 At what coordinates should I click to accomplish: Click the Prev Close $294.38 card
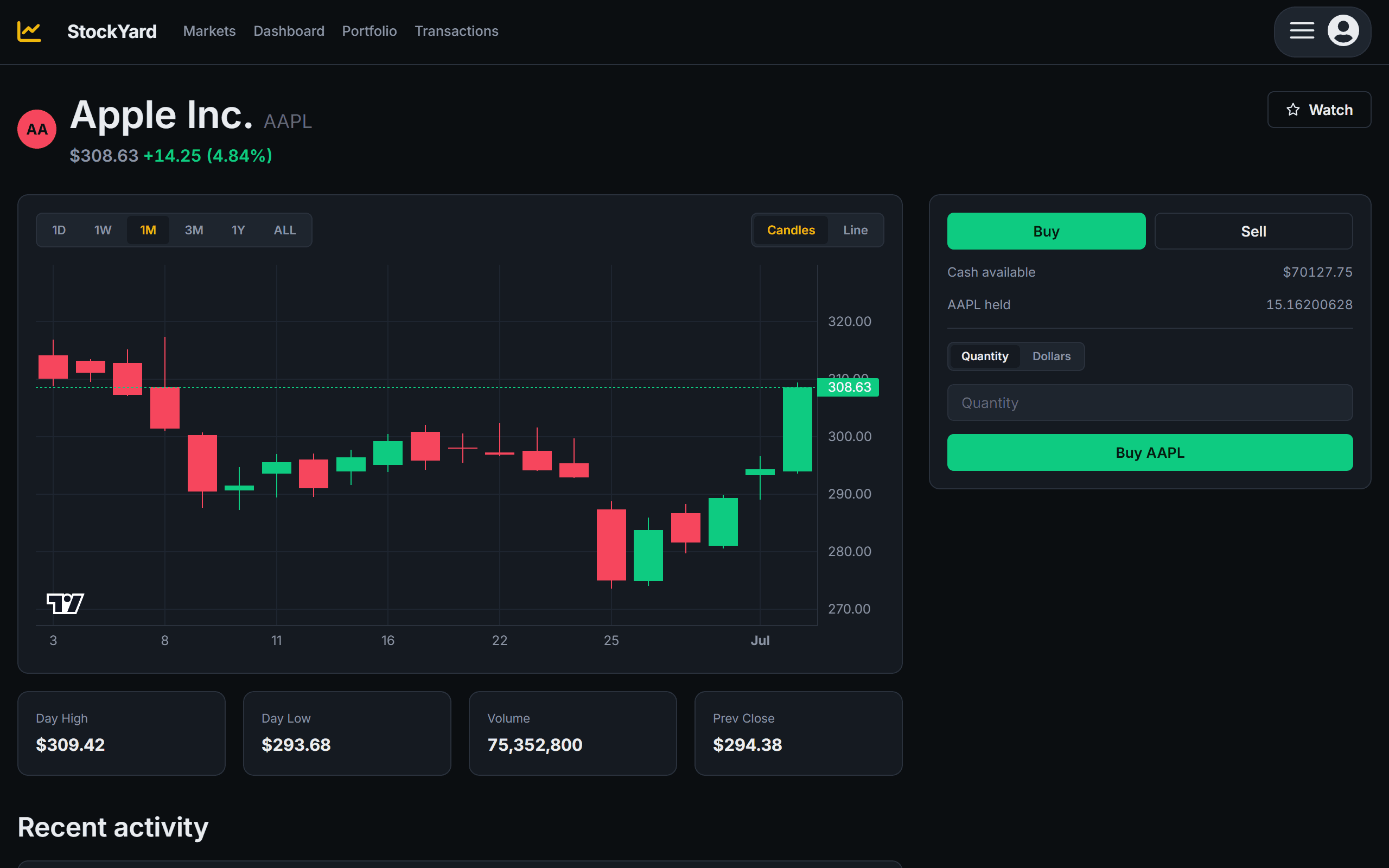pyautogui.click(x=798, y=733)
